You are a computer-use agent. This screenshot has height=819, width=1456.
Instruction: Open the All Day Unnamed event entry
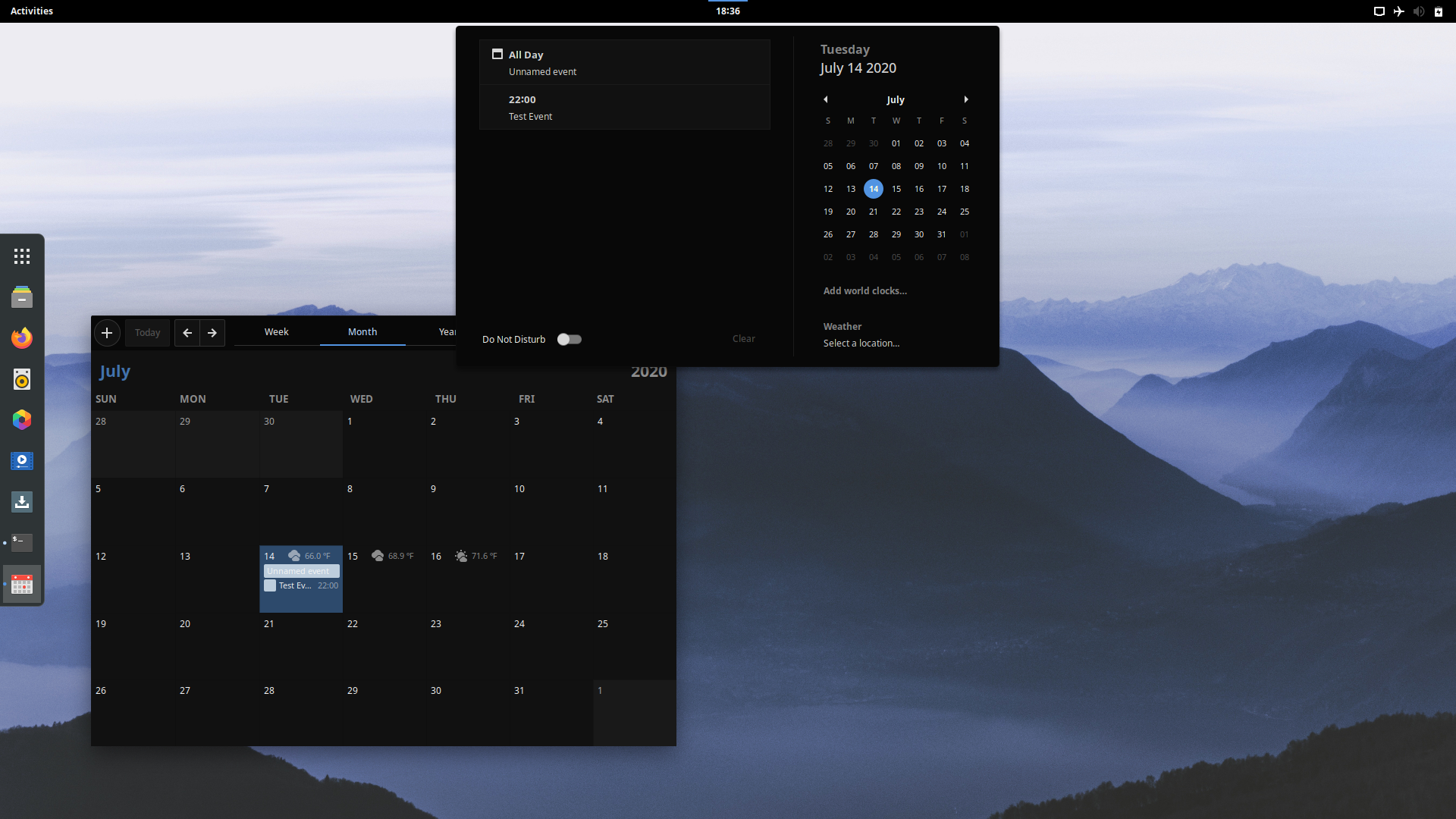(x=625, y=62)
